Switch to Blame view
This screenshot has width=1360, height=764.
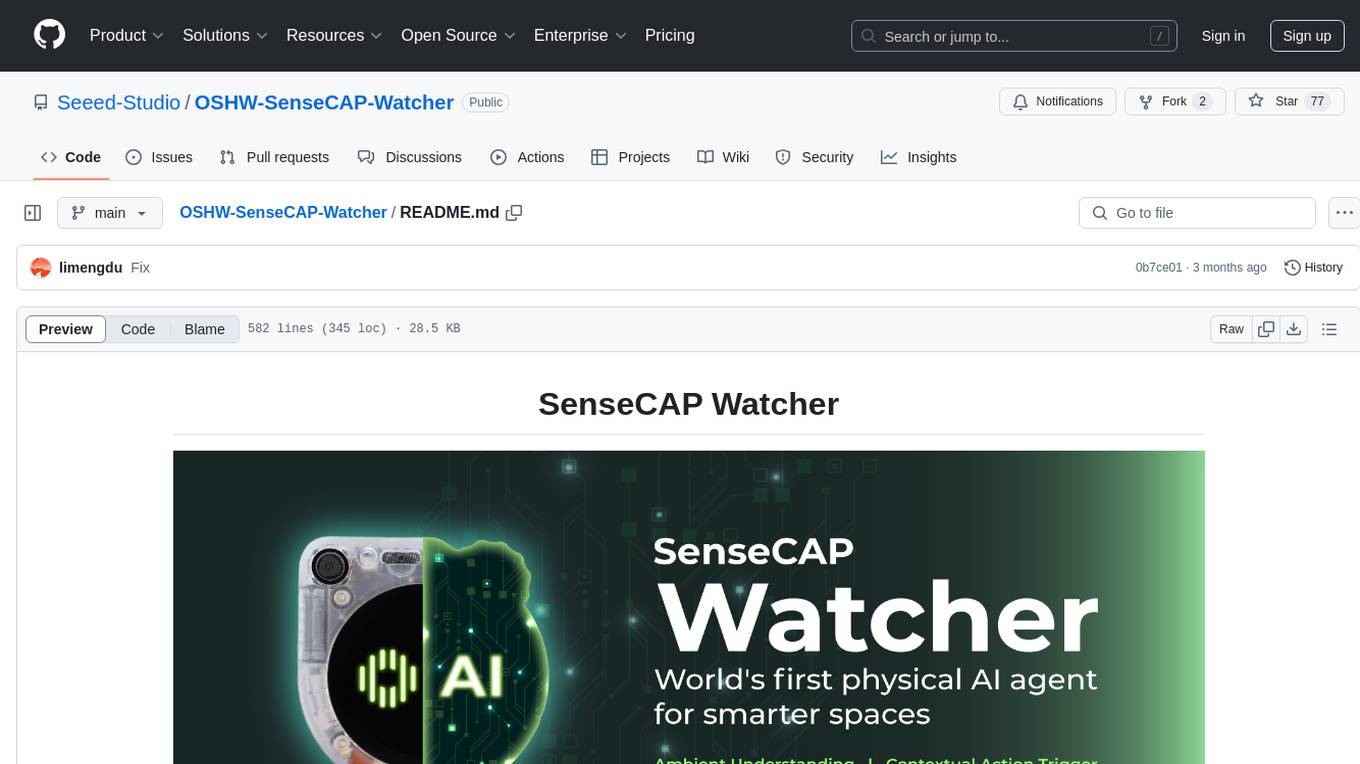coord(204,329)
